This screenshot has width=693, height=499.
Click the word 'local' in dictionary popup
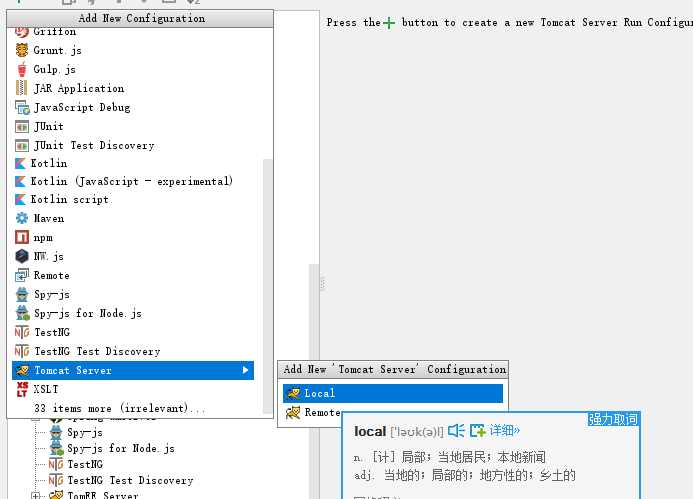click(370, 431)
